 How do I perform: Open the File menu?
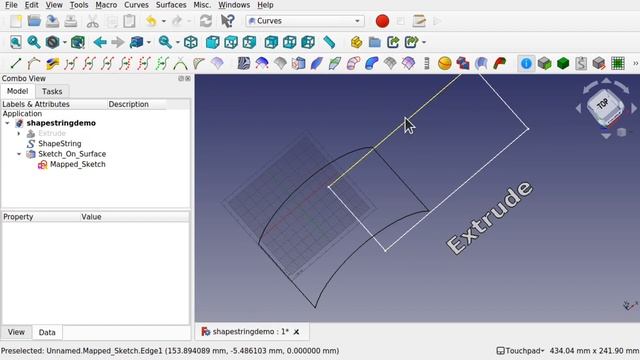tap(11, 5)
